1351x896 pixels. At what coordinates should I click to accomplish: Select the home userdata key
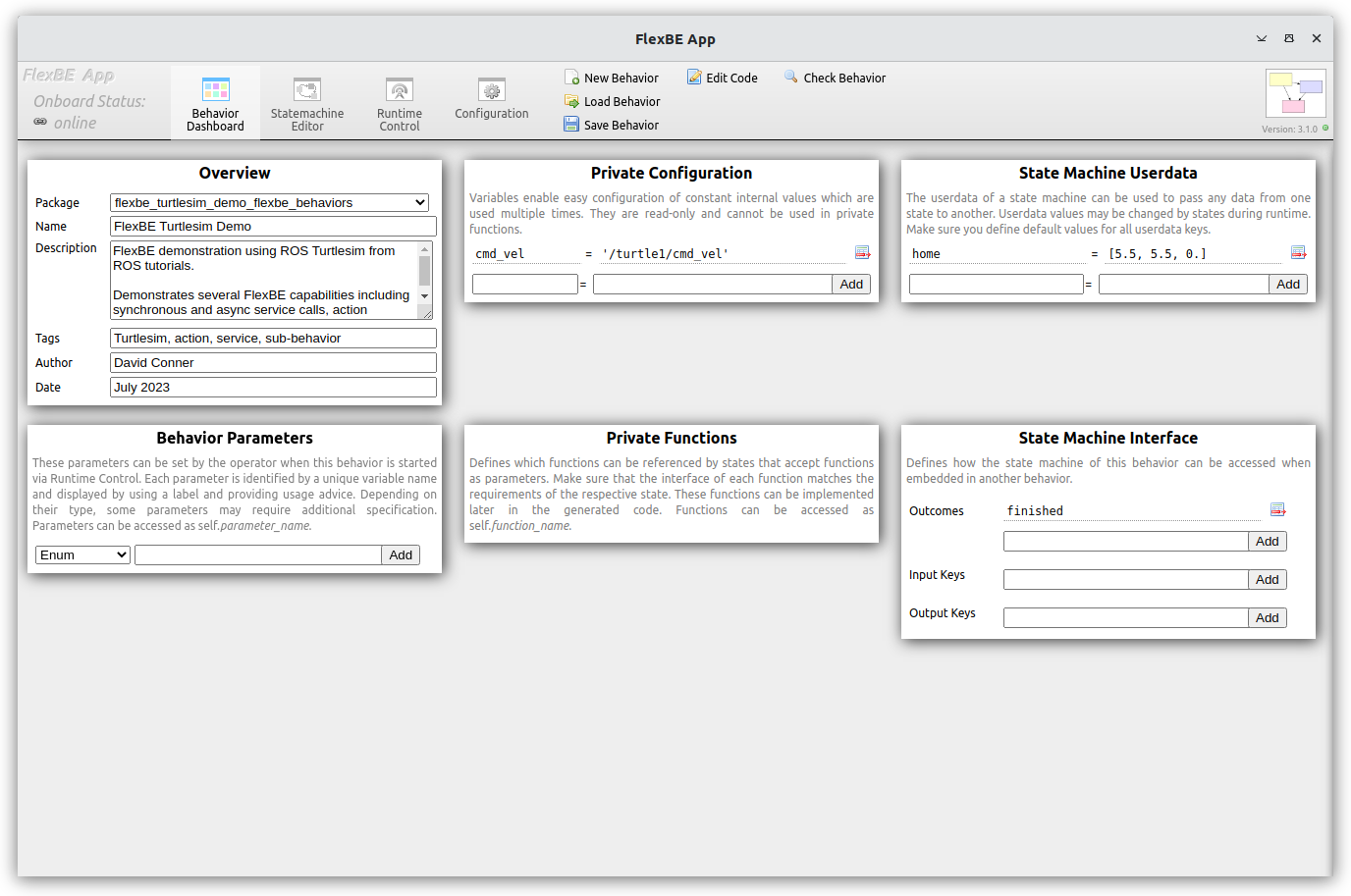926,253
